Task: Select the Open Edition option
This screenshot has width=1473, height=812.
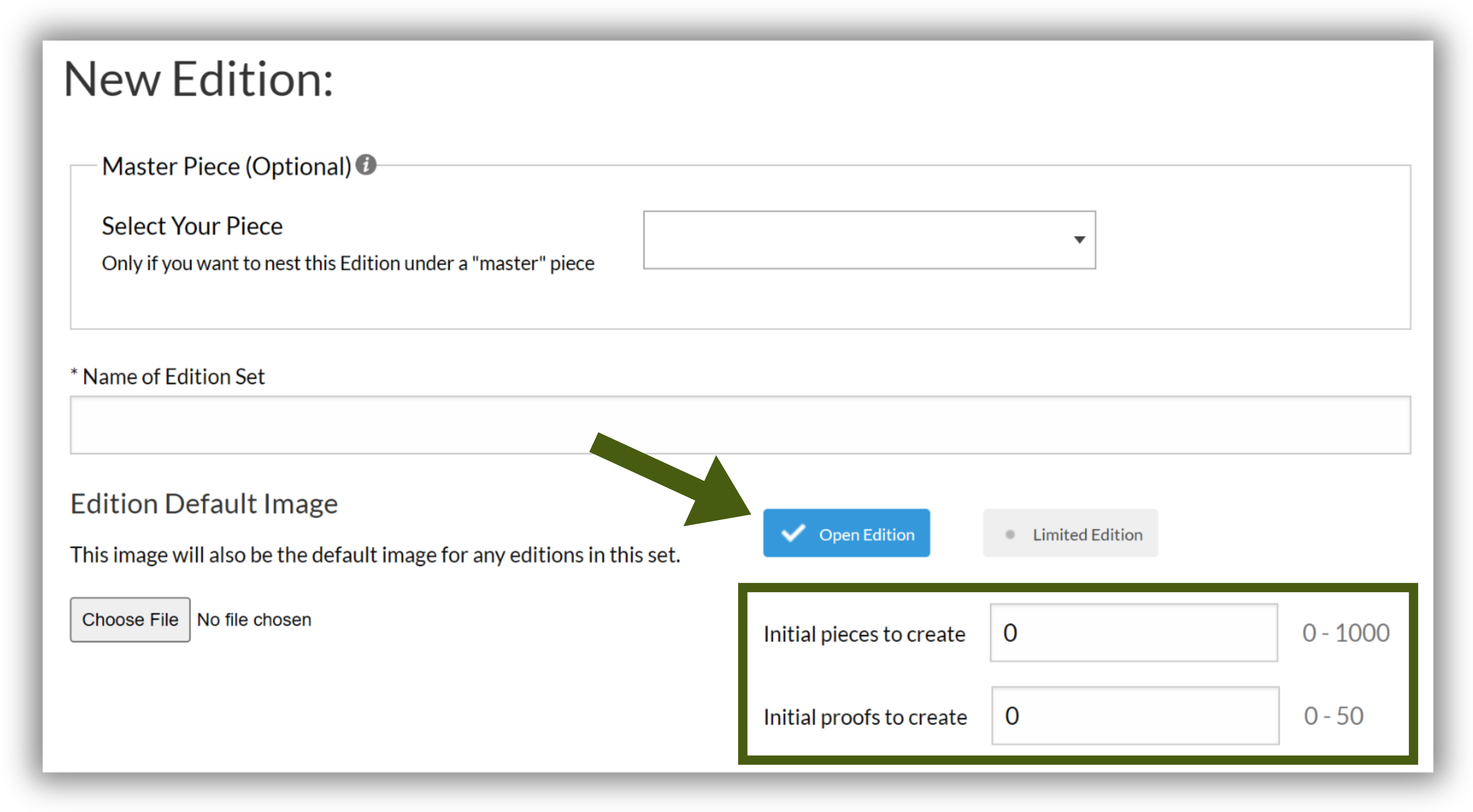Action: pyautogui.click(x=846, y=533)
